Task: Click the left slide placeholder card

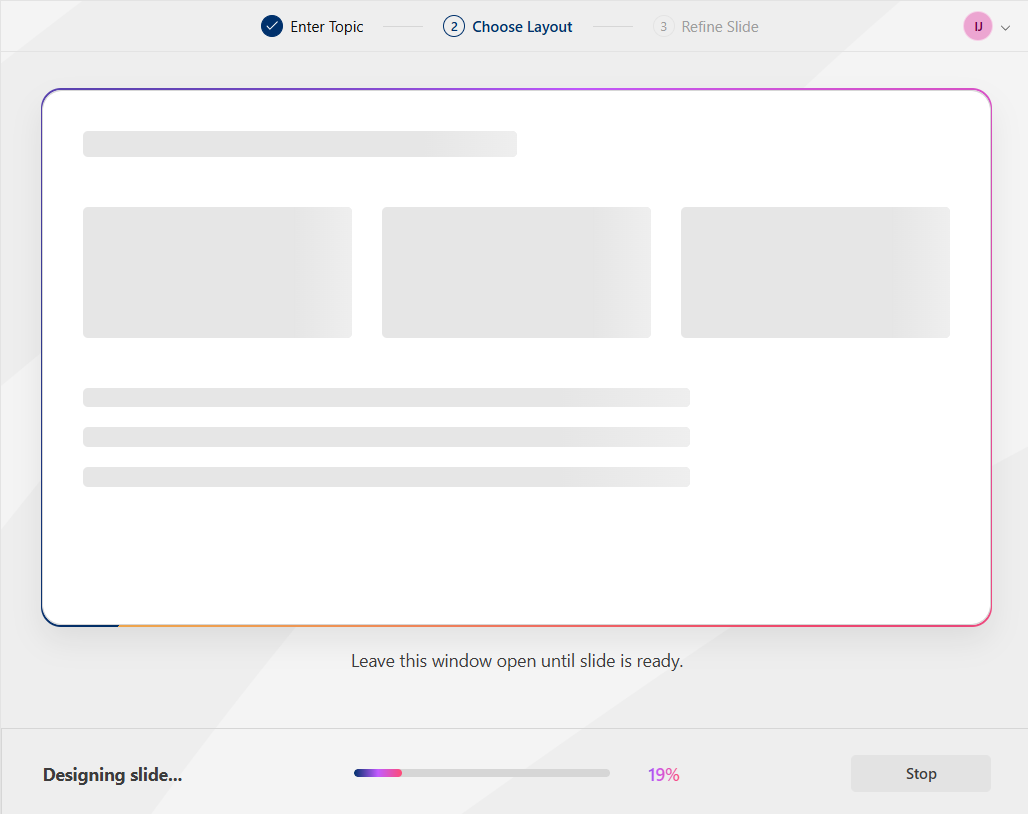Action: (217, 272)
